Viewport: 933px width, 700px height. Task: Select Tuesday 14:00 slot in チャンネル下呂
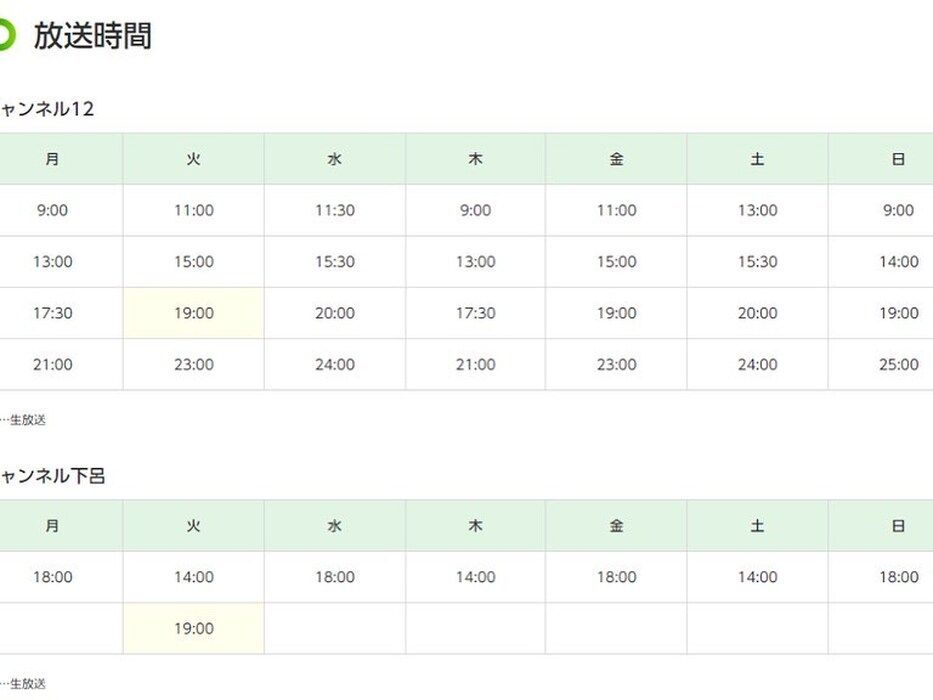point(193,577)
